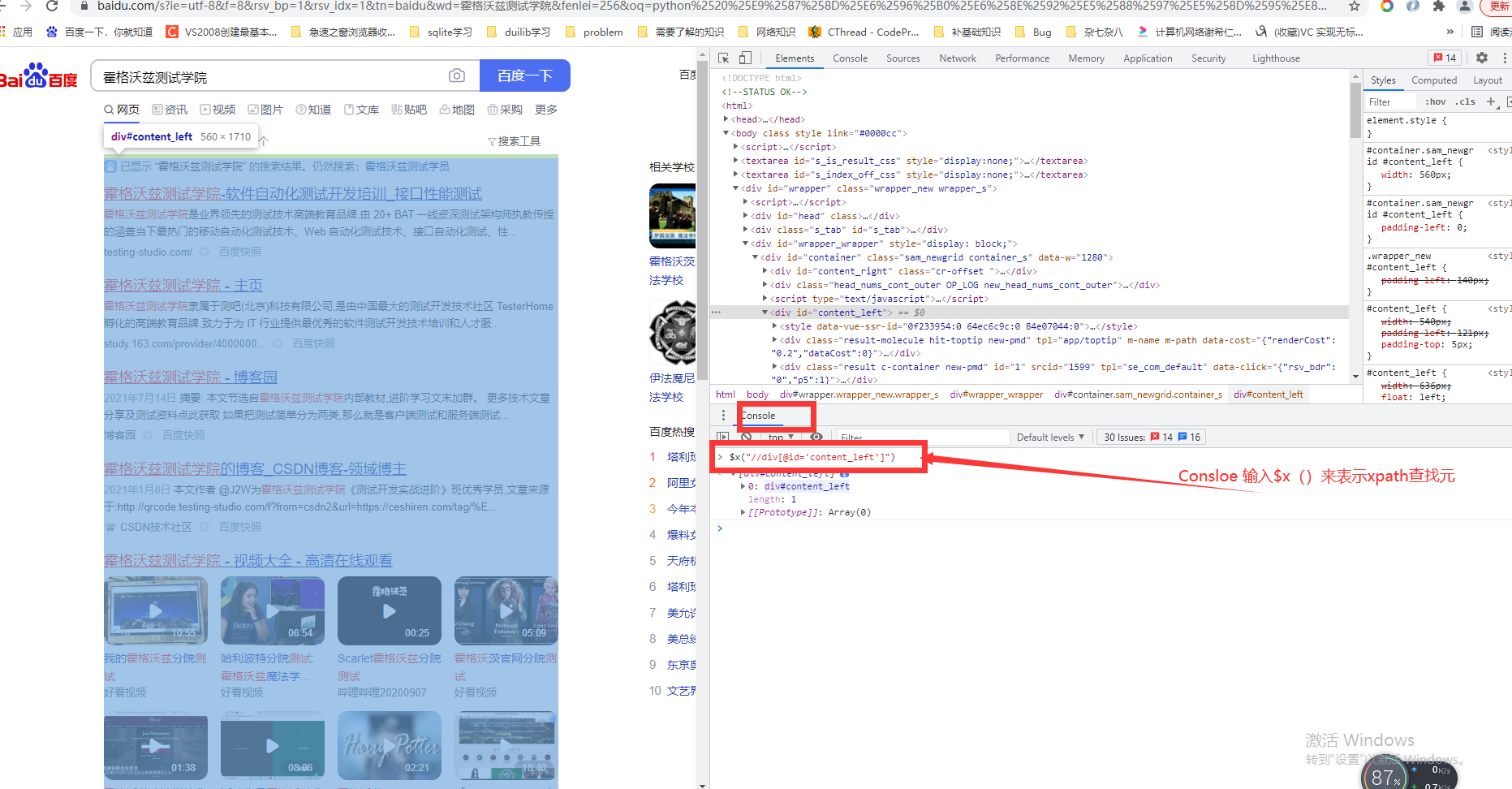Click the new style rule plus icon
The width and height of the screenshot is (1512, 789).
coord(1491,101)
